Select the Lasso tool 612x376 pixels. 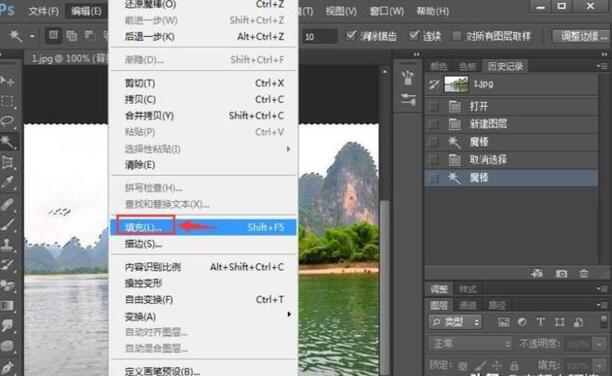7,121
